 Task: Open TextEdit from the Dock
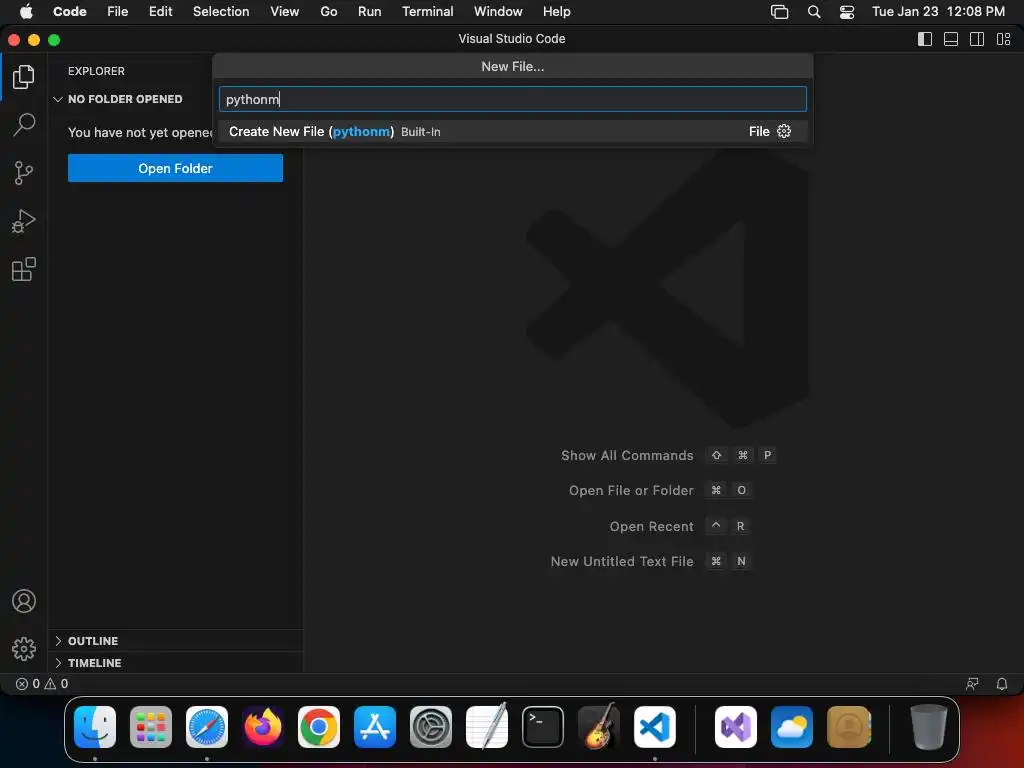[x=487, y=727]
